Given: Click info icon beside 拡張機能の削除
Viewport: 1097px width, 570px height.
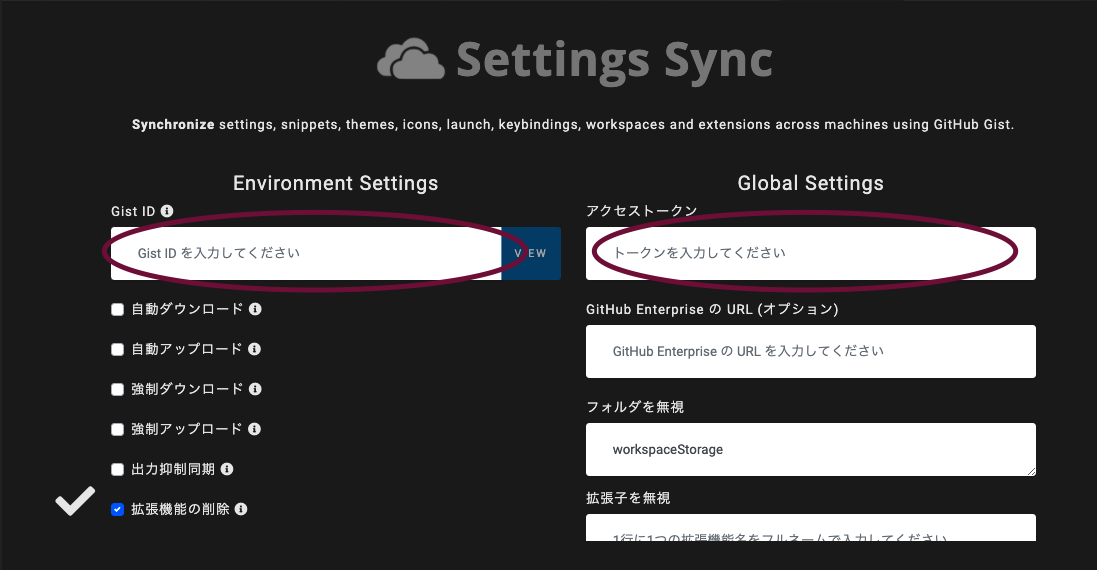Looking at the screenshot, I should [241, 508].
